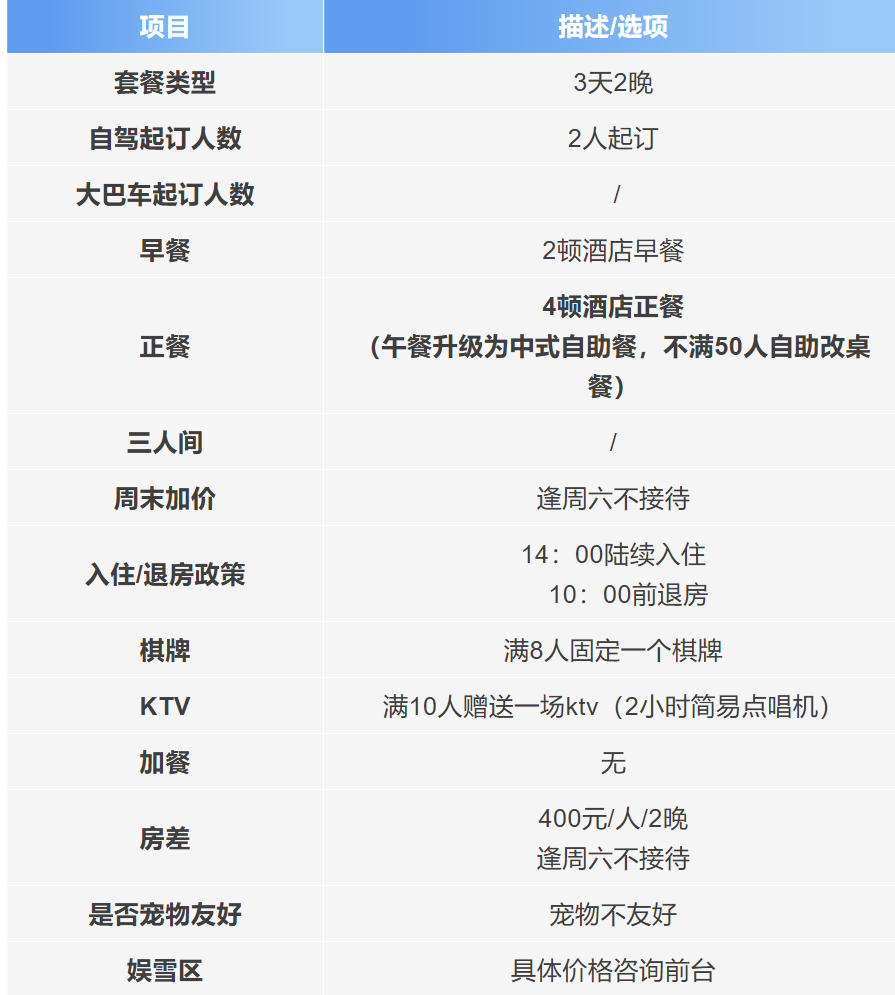895x995 pixels.
Task: Select the 自驾起订人数 label cell
Action: tap(164, 139)
